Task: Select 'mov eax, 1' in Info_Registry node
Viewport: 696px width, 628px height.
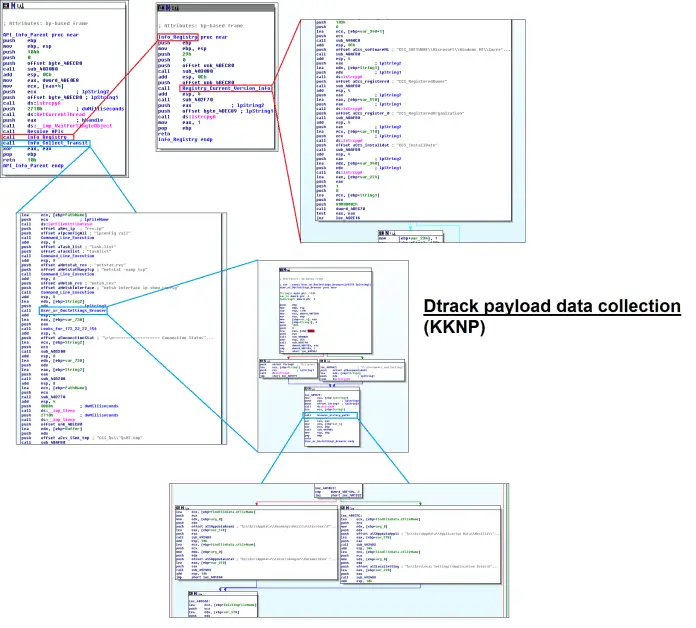Action: (x=179, y=122)
